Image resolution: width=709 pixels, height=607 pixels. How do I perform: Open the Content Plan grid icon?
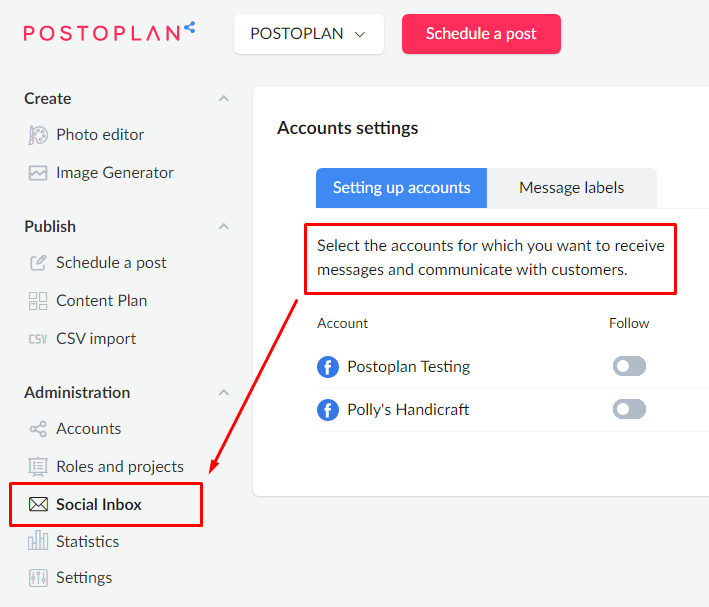coord(38,301)
